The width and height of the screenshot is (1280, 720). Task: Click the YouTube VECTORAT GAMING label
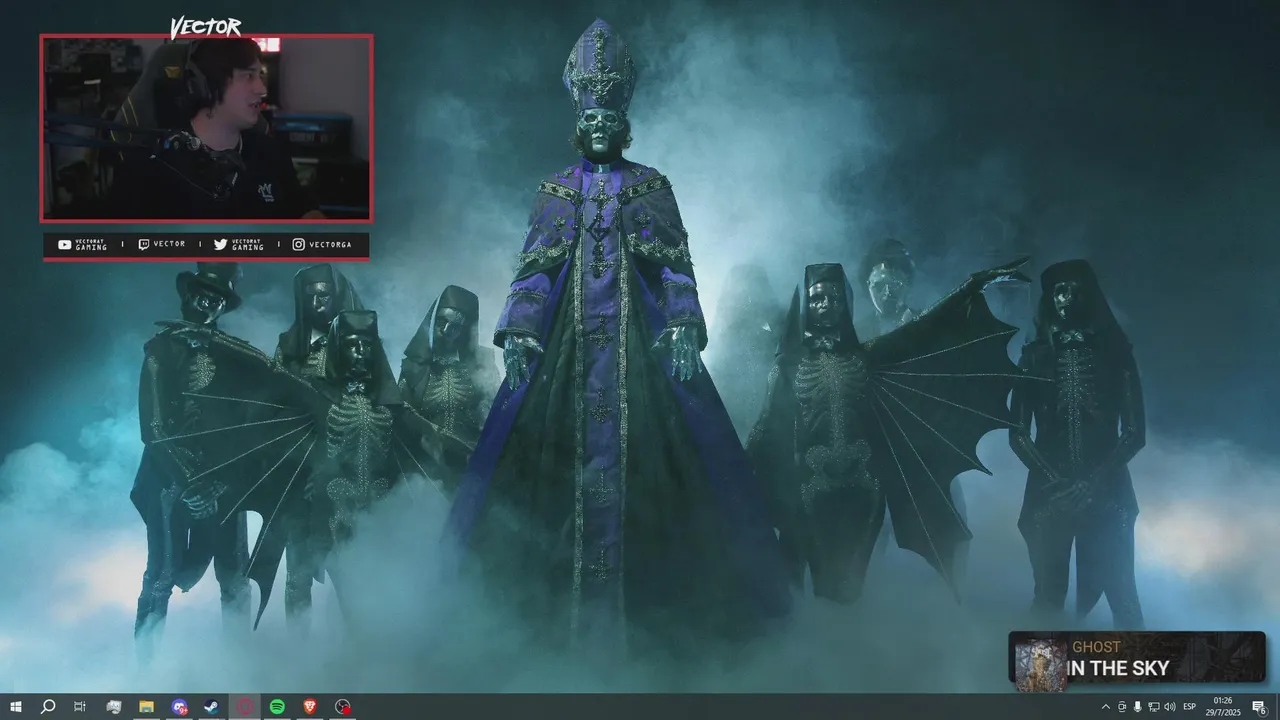[x=83, y=245]
